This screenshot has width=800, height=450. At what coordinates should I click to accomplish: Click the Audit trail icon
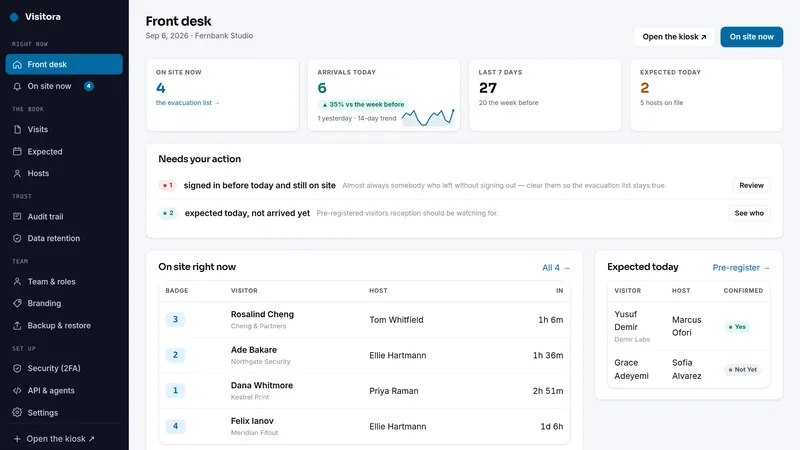pos(17,216)
